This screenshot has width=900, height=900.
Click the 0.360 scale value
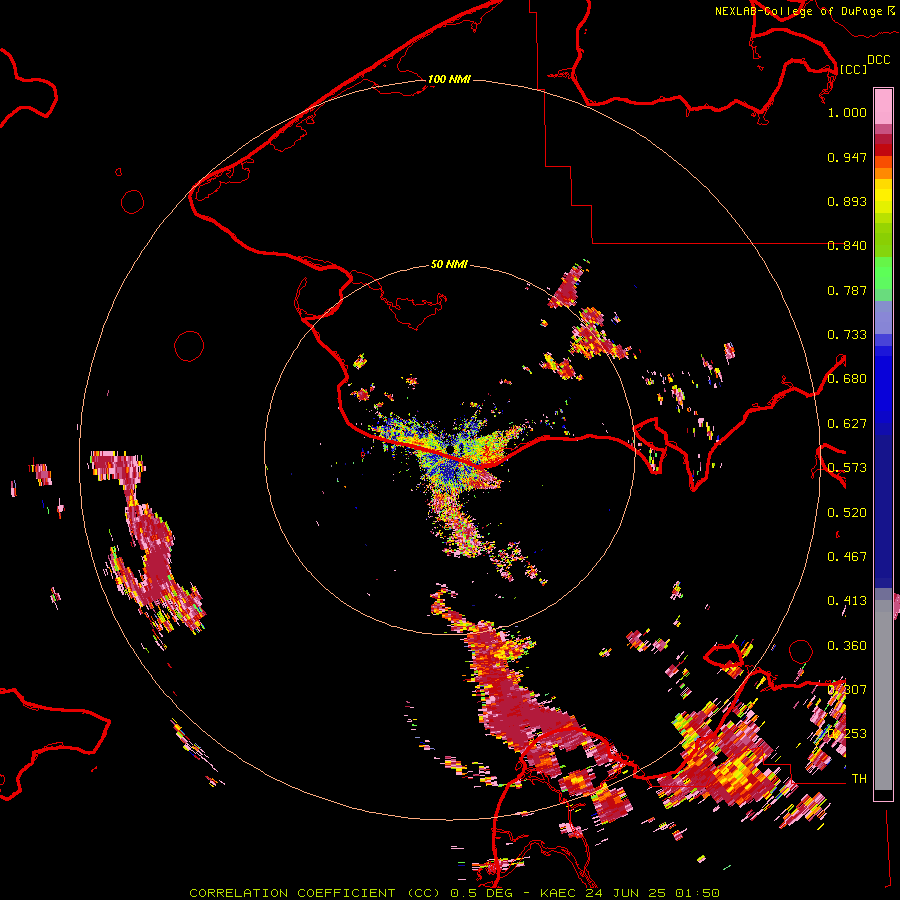pos(847,646)
